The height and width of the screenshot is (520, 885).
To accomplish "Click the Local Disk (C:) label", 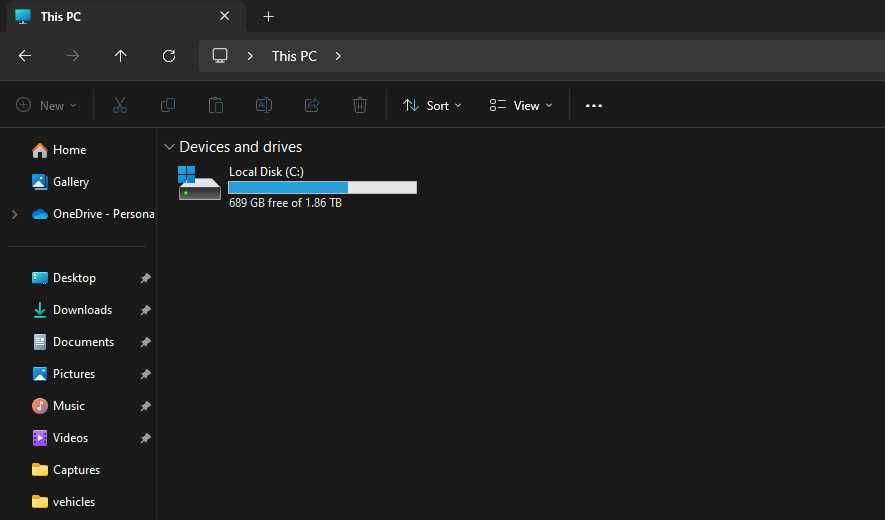I will (266, 172).
